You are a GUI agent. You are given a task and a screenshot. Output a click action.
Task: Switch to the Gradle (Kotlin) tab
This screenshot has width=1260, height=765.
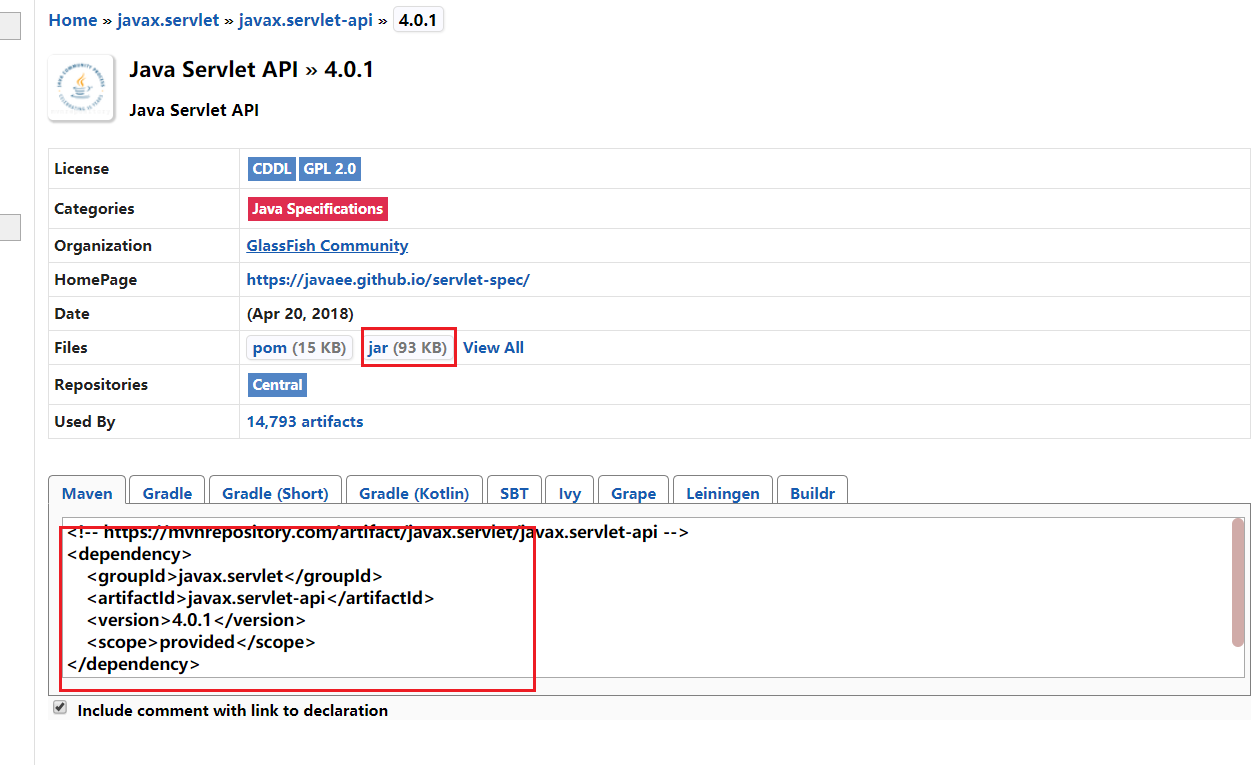click(414, 493)
